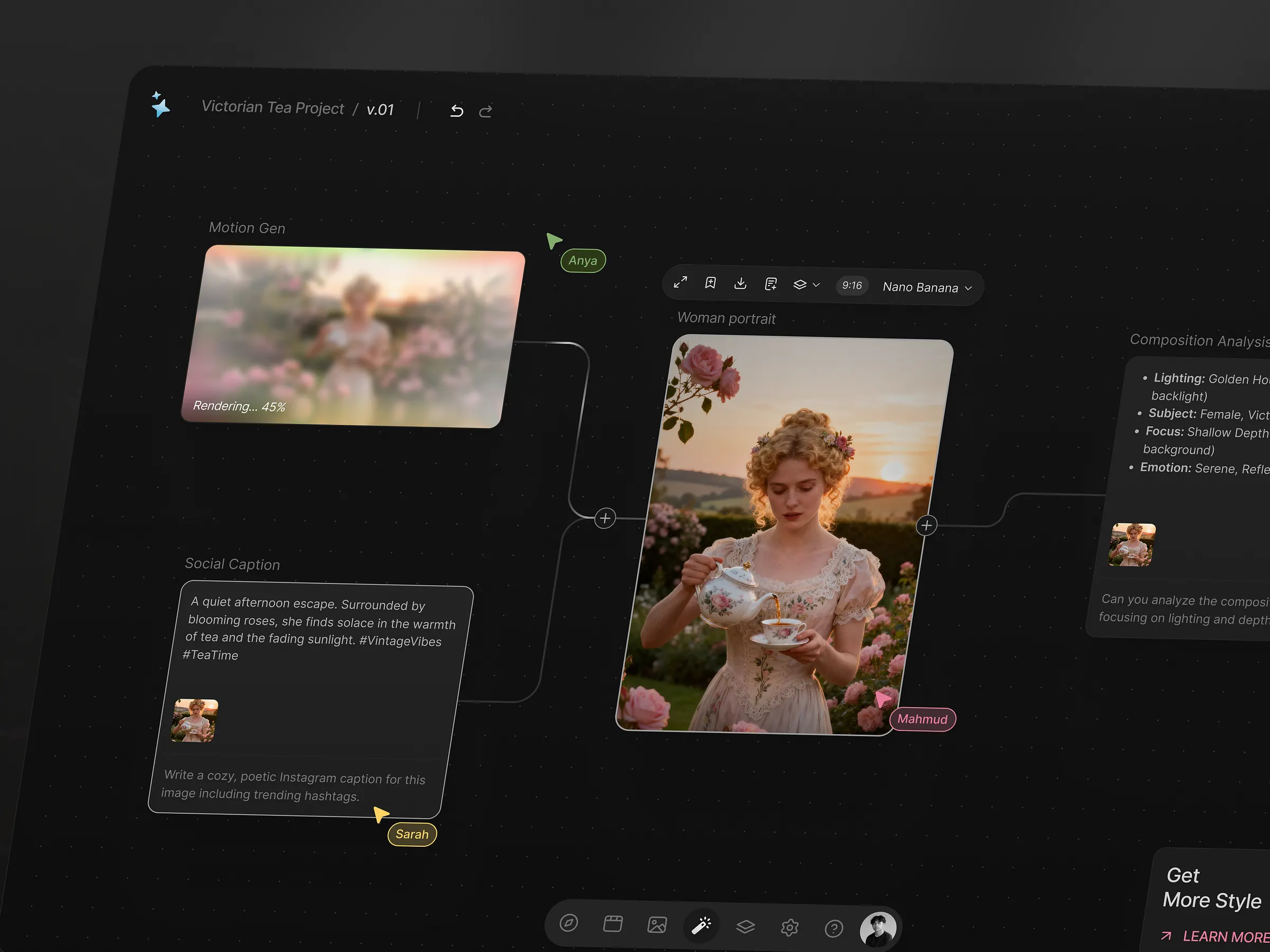Click the expand fullscreen arrows icon
Viewport: 1270px width, 952px height.
(681, 282)
